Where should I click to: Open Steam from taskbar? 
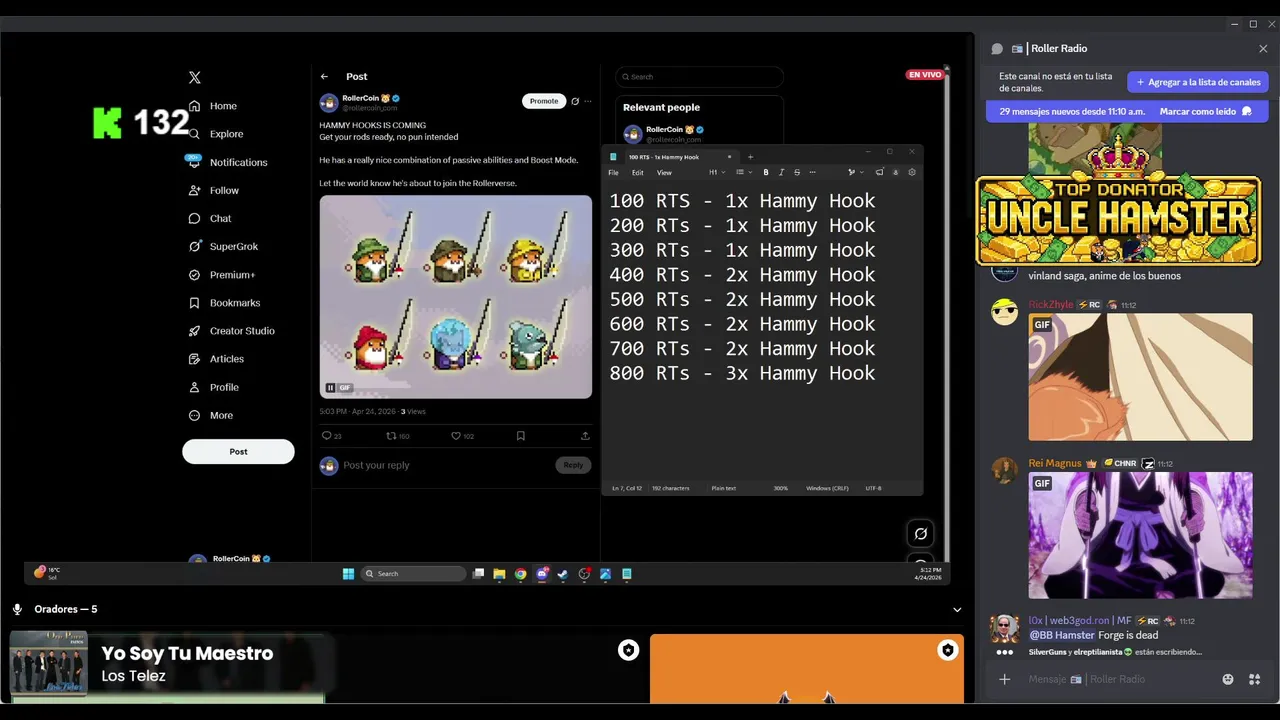click(x=563, y=574)
